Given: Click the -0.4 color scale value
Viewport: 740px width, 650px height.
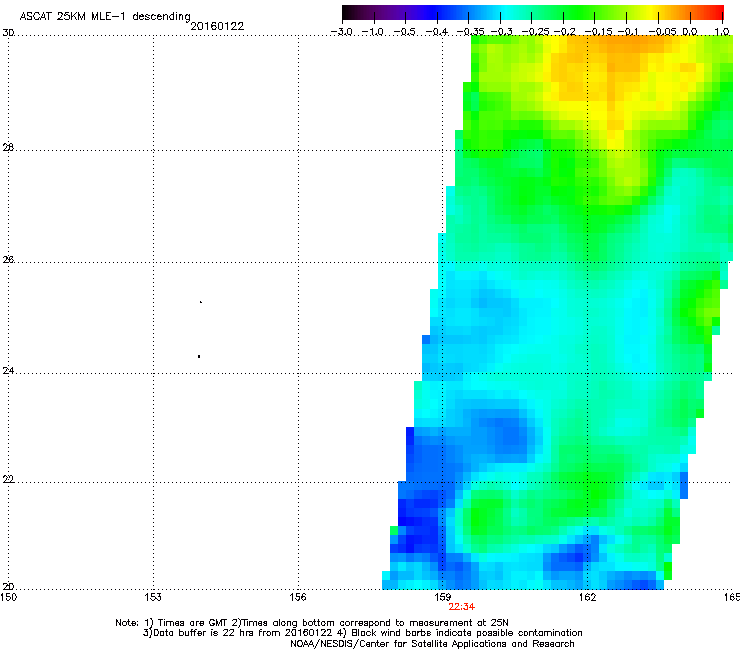Looking at the screenshot, I should 437,32.
